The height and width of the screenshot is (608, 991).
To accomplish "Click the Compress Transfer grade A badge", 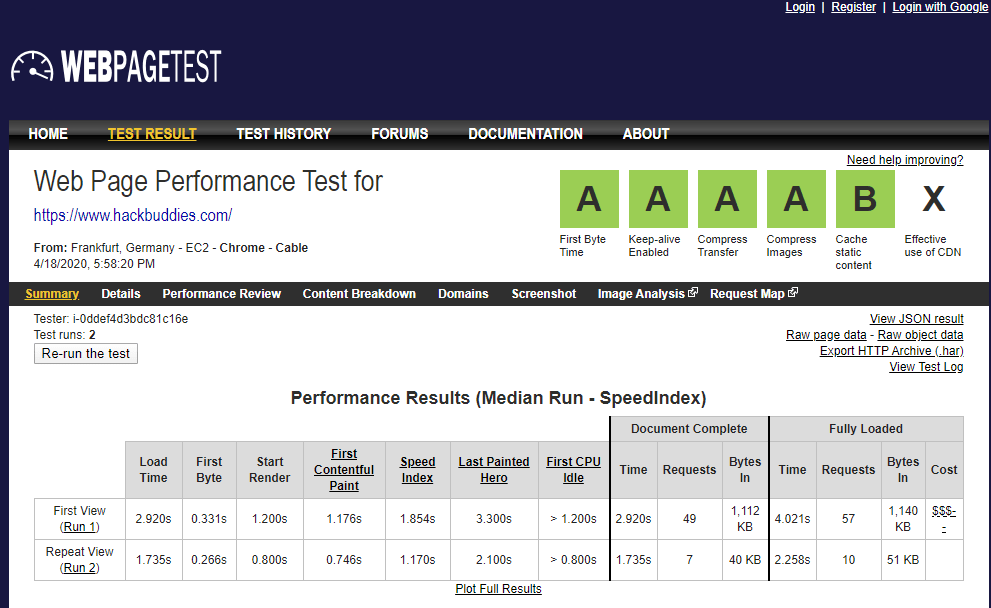I will (727, 198).
